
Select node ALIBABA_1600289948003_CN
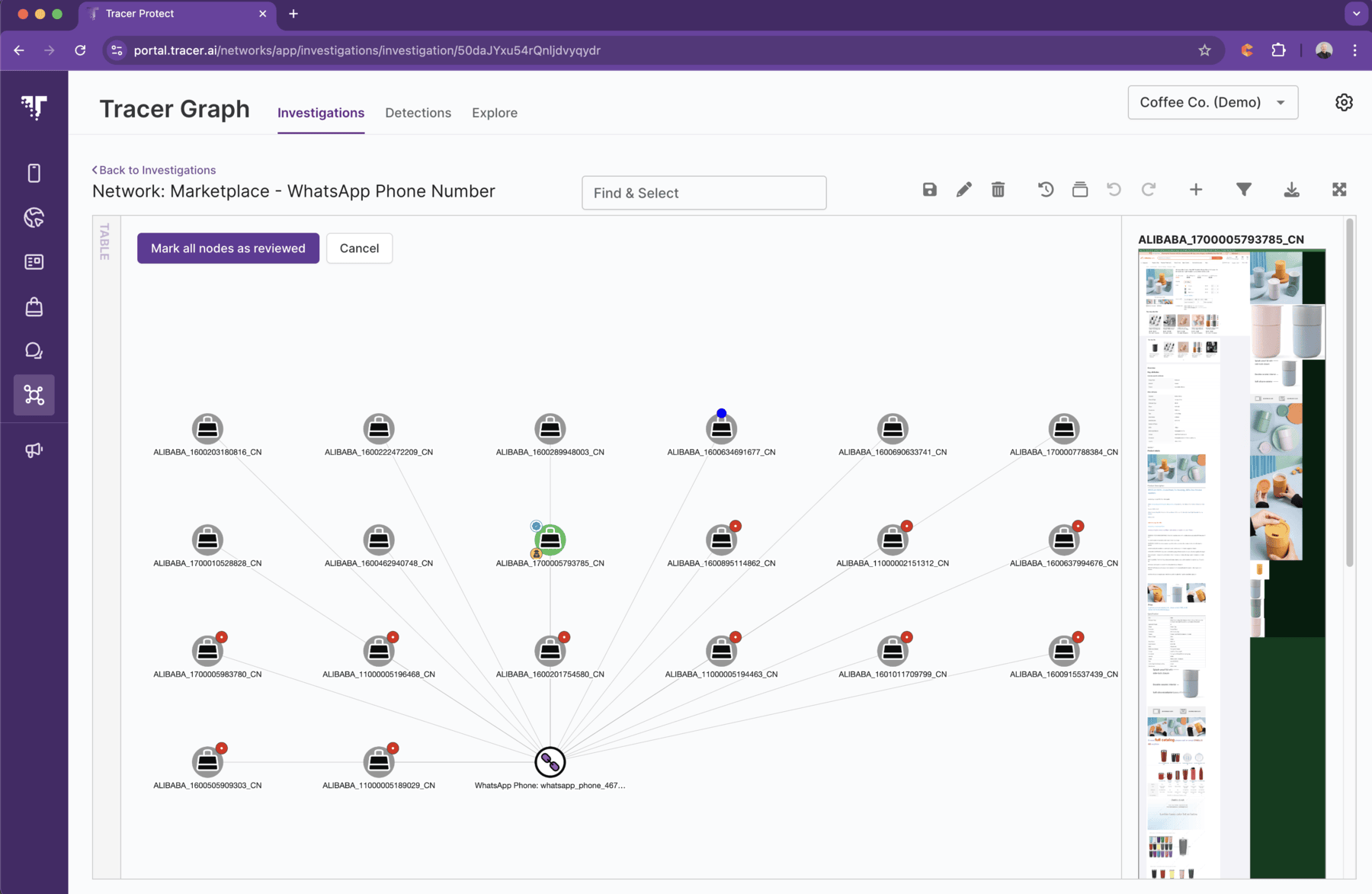[x=550, y=429]
